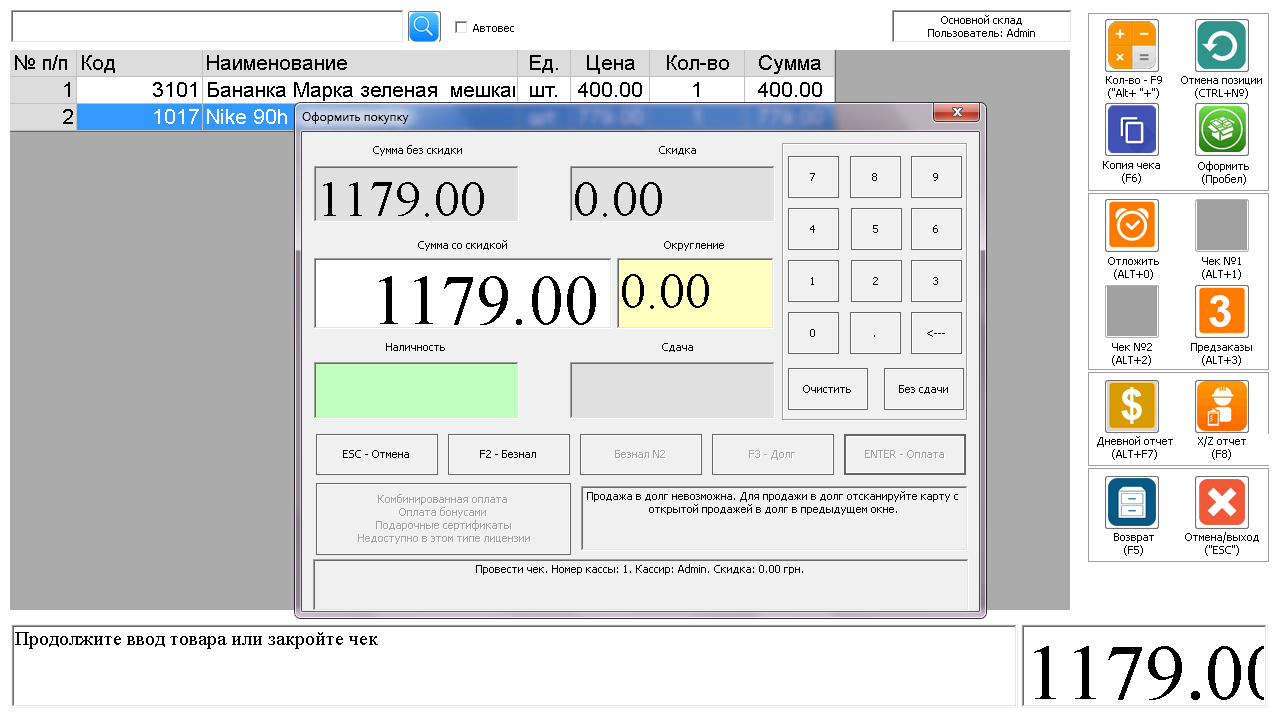Viewport: 1280px width, 720px height.
Task: Click Отложить alarm clock icon
Action: [1131, 226]
